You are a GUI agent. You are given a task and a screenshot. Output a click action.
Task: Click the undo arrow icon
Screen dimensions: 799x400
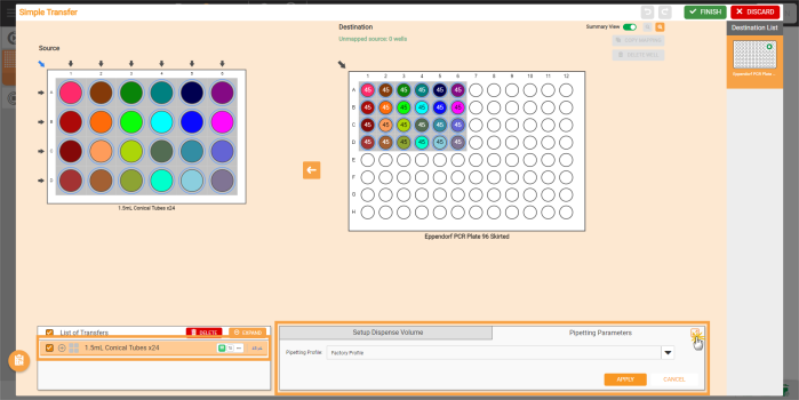point(648,12)
